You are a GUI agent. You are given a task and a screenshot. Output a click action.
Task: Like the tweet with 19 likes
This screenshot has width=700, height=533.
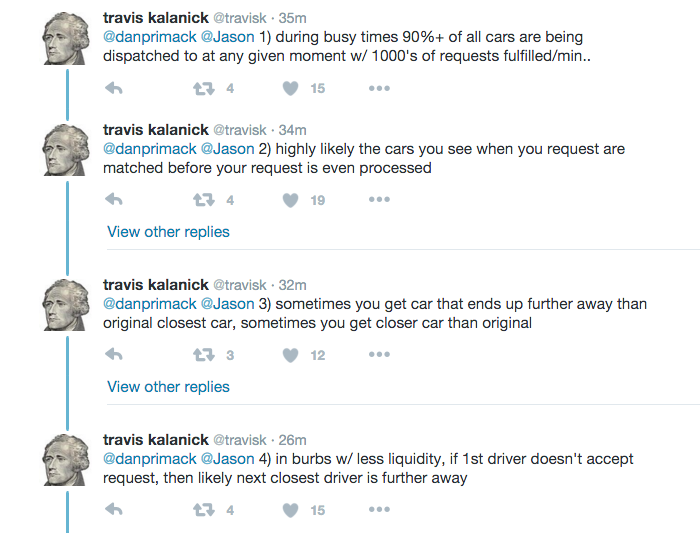point(291,200)
